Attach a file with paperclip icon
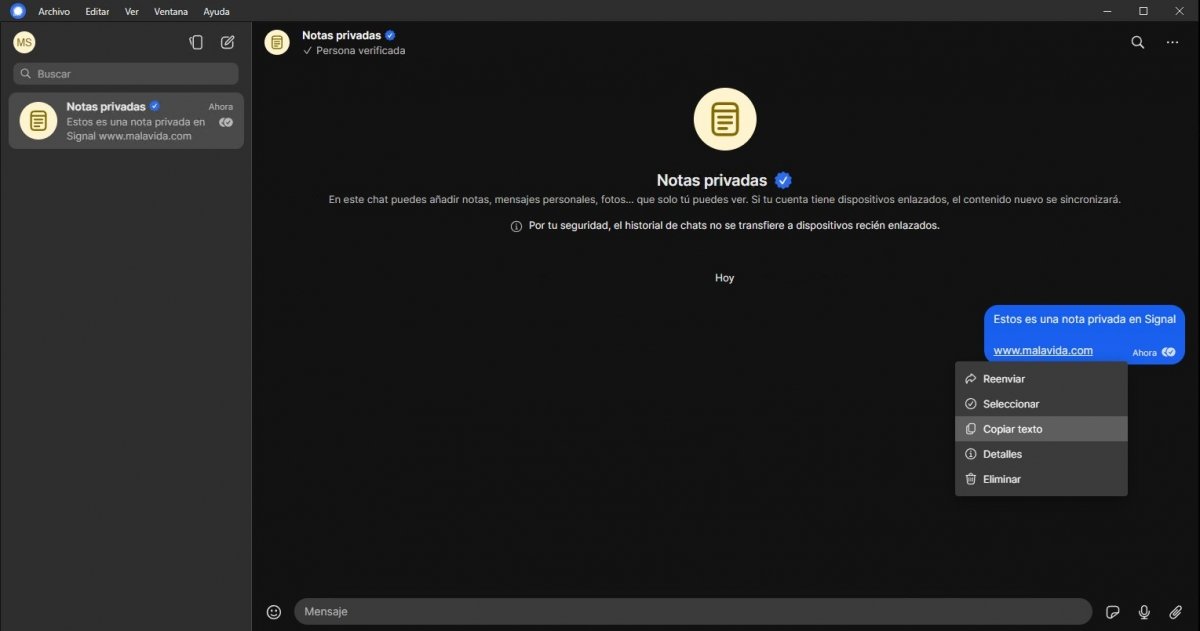This screenshot has height=631, width=1200. [1176, 611]
